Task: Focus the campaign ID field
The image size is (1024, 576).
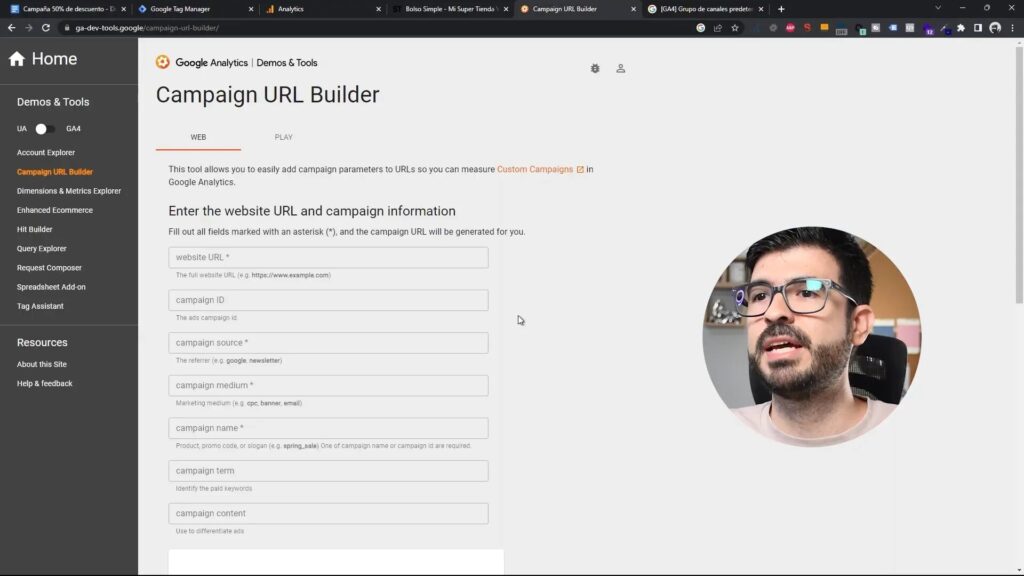Action: [x=328, y=300]
